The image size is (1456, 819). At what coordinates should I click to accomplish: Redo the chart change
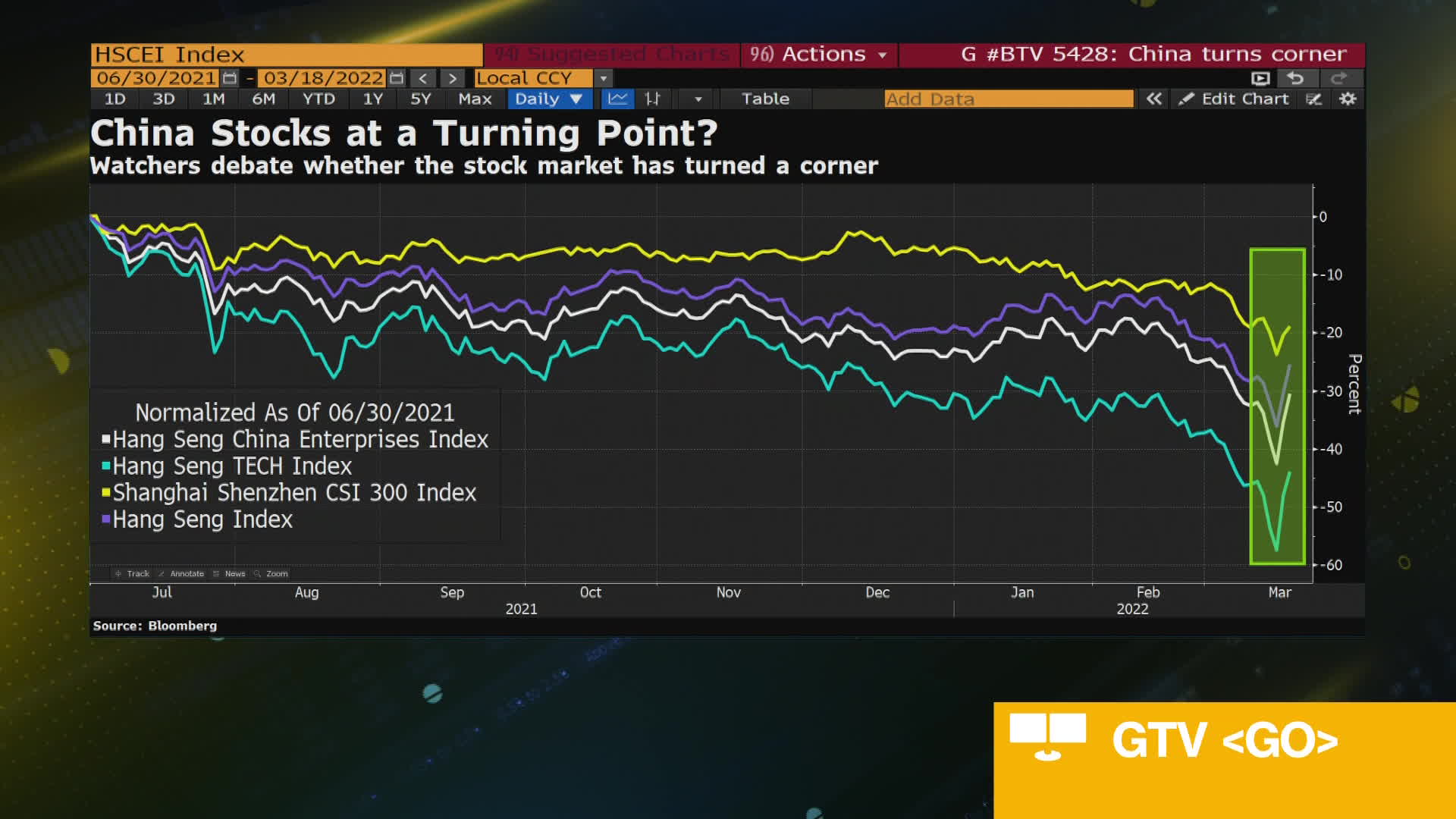point(1339,78)
